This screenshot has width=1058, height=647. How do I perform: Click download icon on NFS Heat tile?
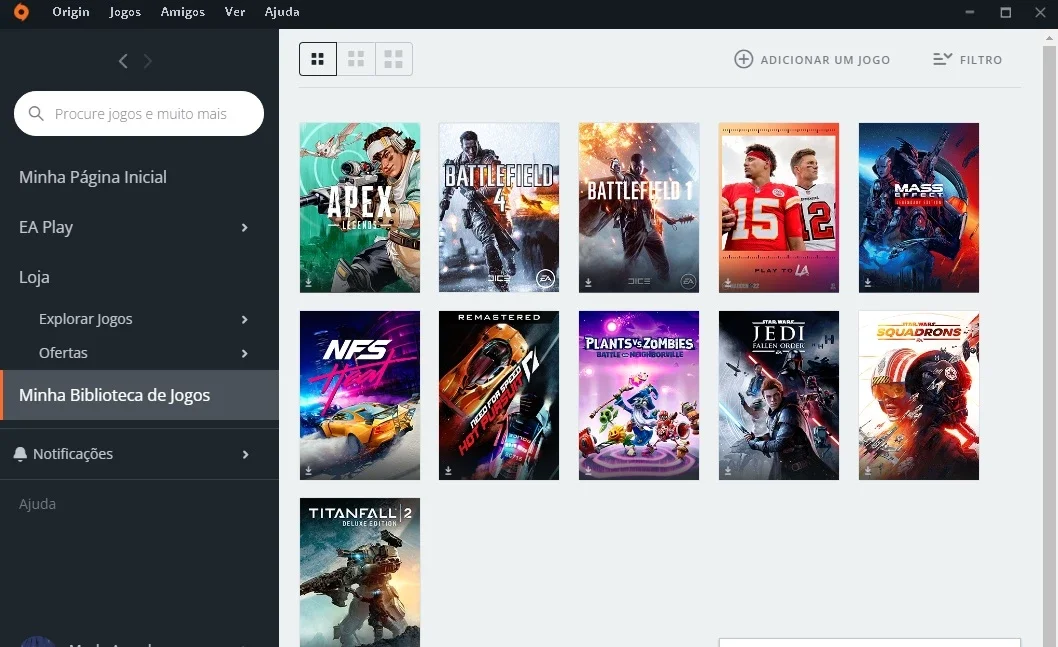308,470
